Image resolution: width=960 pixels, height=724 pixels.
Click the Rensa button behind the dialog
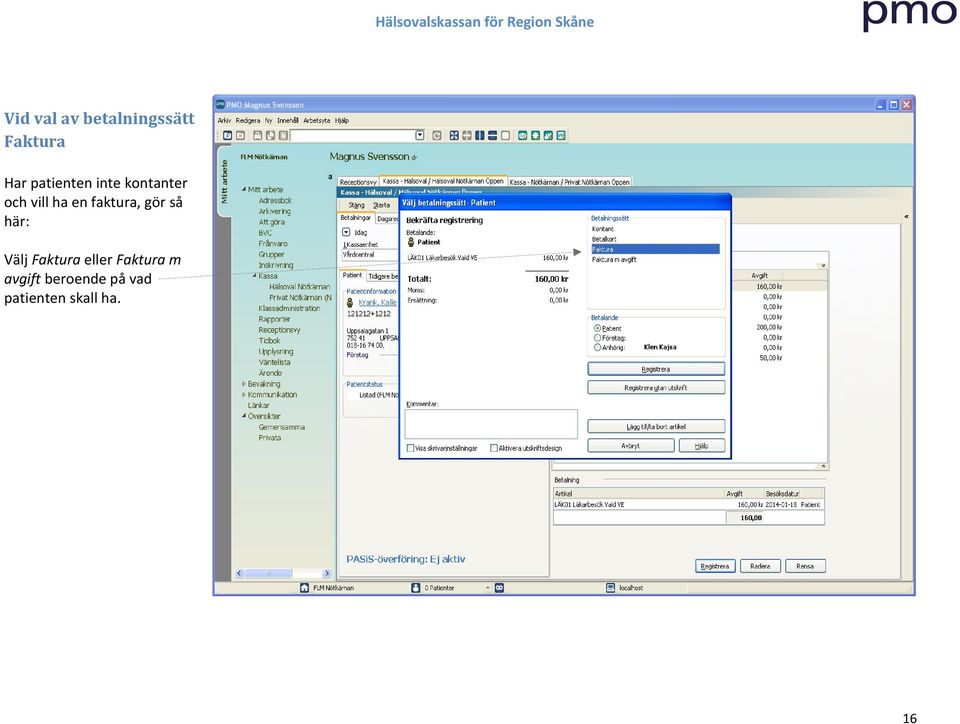coord(805,566)
